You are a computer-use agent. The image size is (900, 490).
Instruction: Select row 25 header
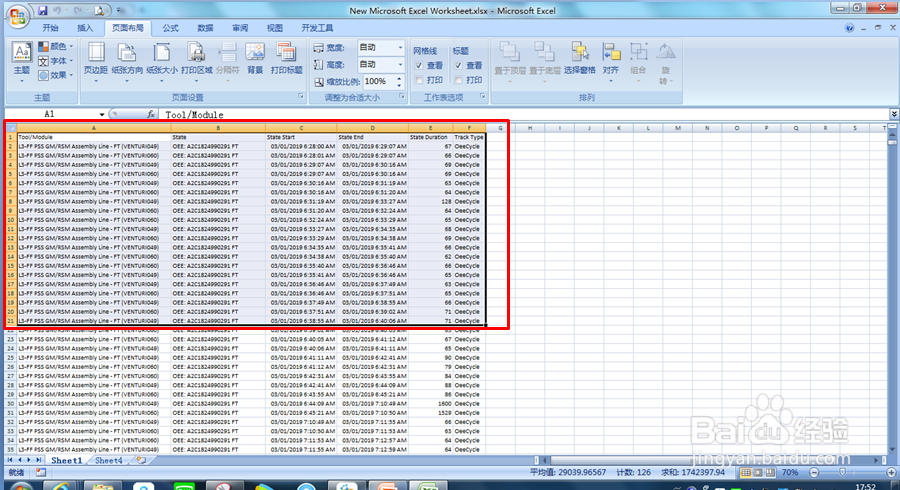pyautogui.click(x=11, y=357)
